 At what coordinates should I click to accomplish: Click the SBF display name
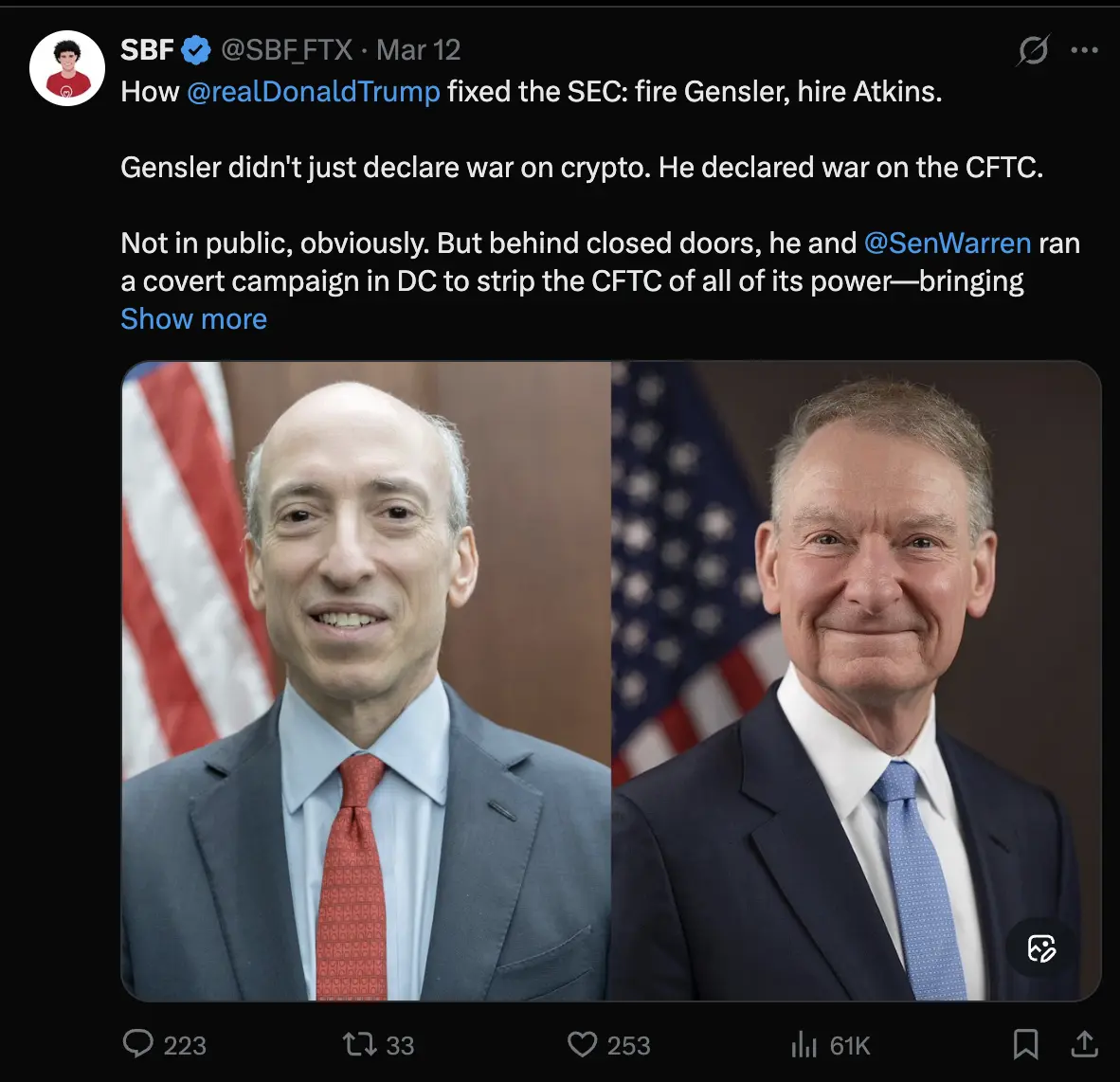pos(147,50)
